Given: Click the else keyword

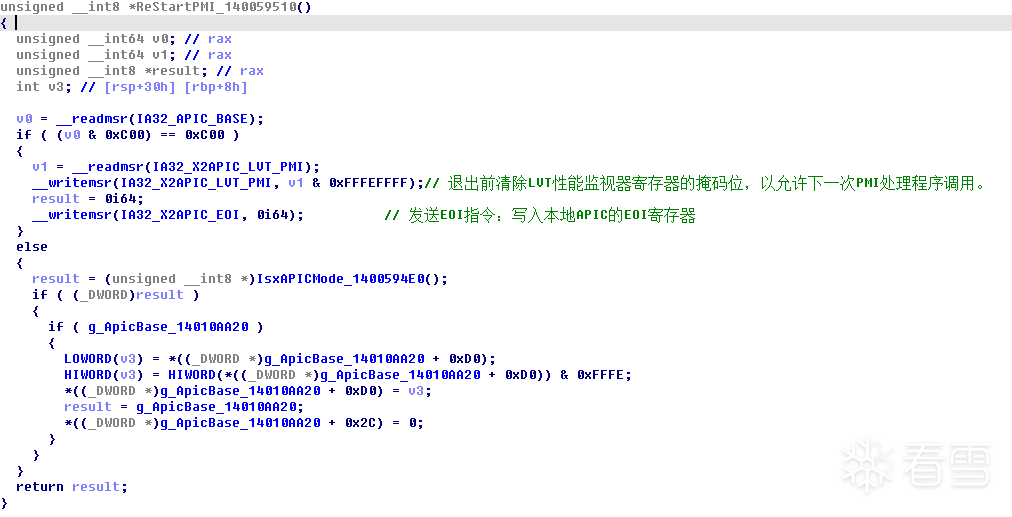Looking at the screenshot, I should [x=32, y=247].
